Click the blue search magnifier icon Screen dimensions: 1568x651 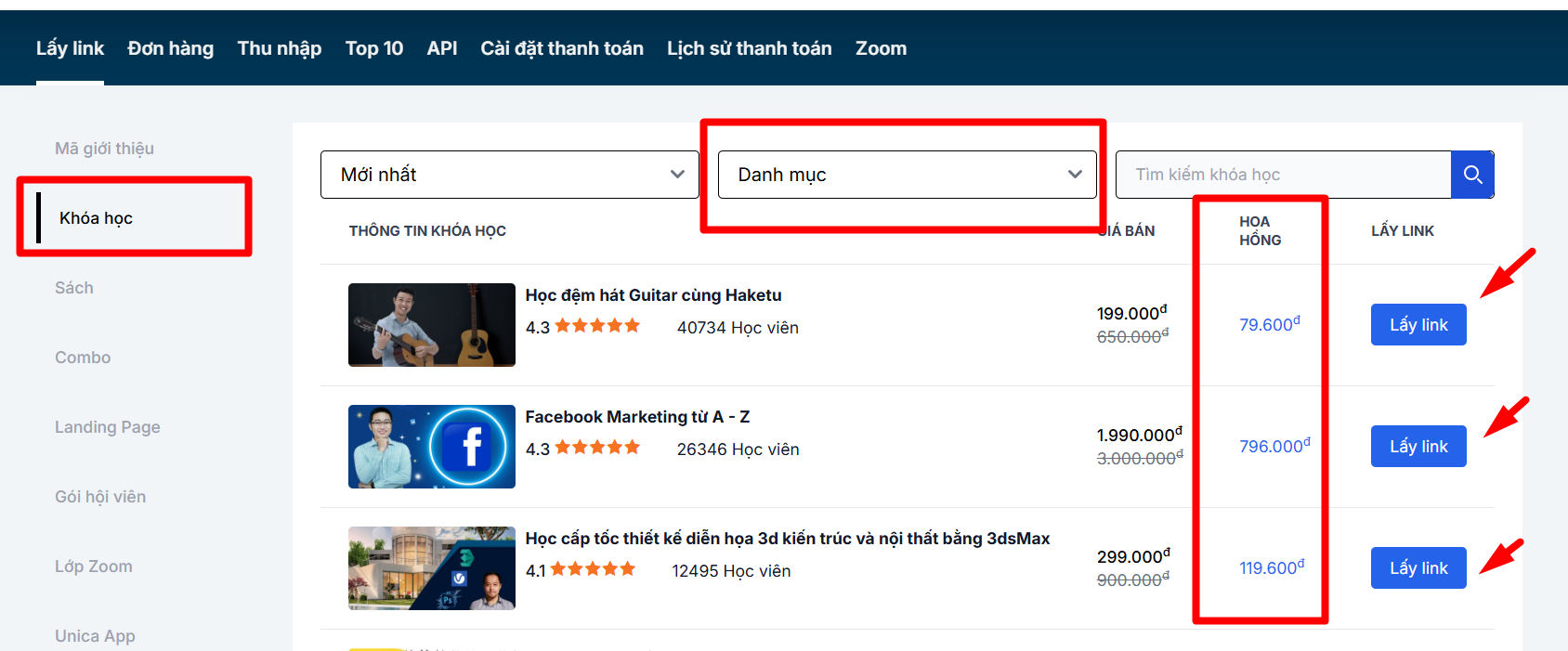(x=1472, y=175)
